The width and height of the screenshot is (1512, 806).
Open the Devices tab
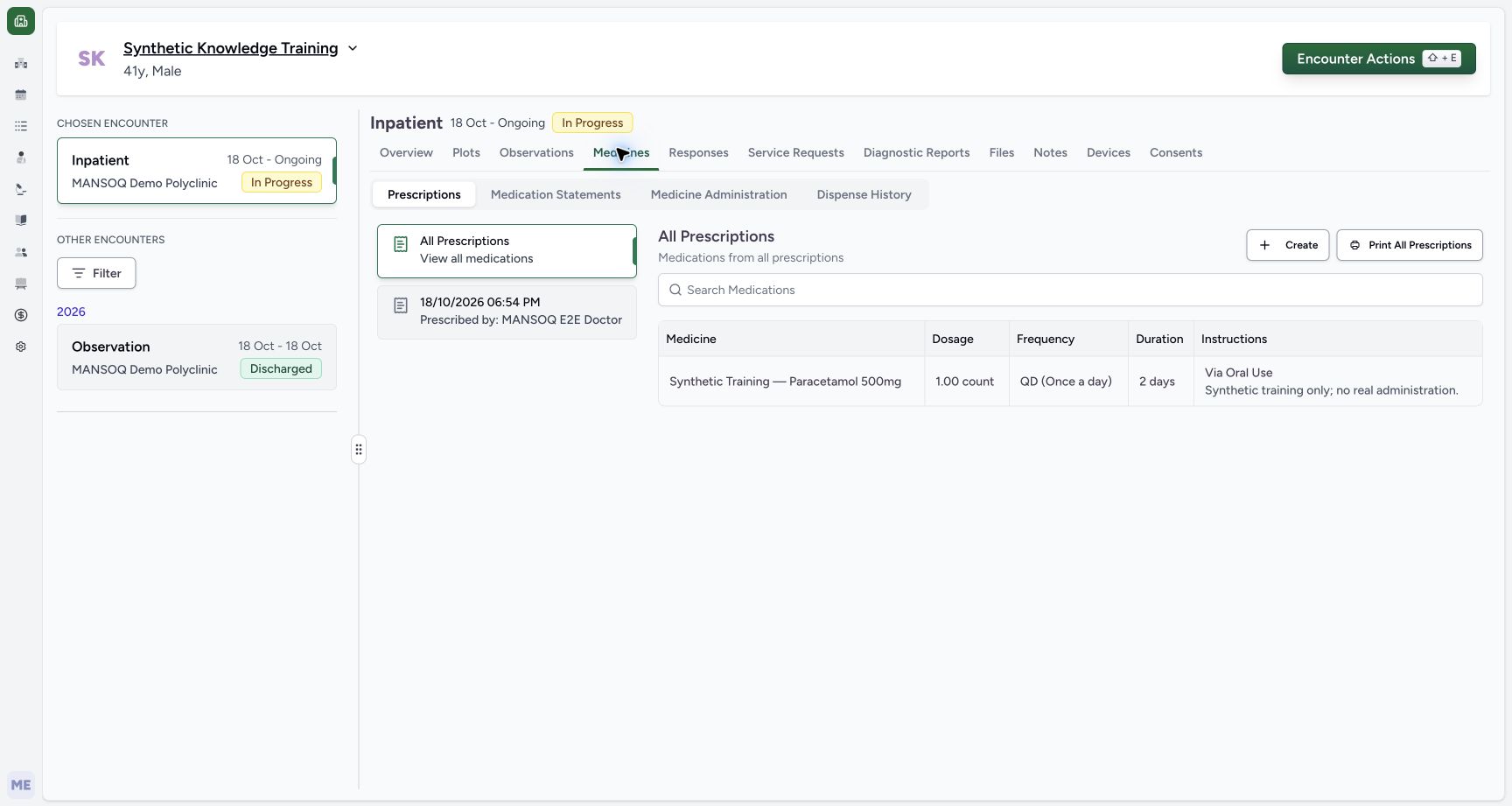[x=1109, y=152]
